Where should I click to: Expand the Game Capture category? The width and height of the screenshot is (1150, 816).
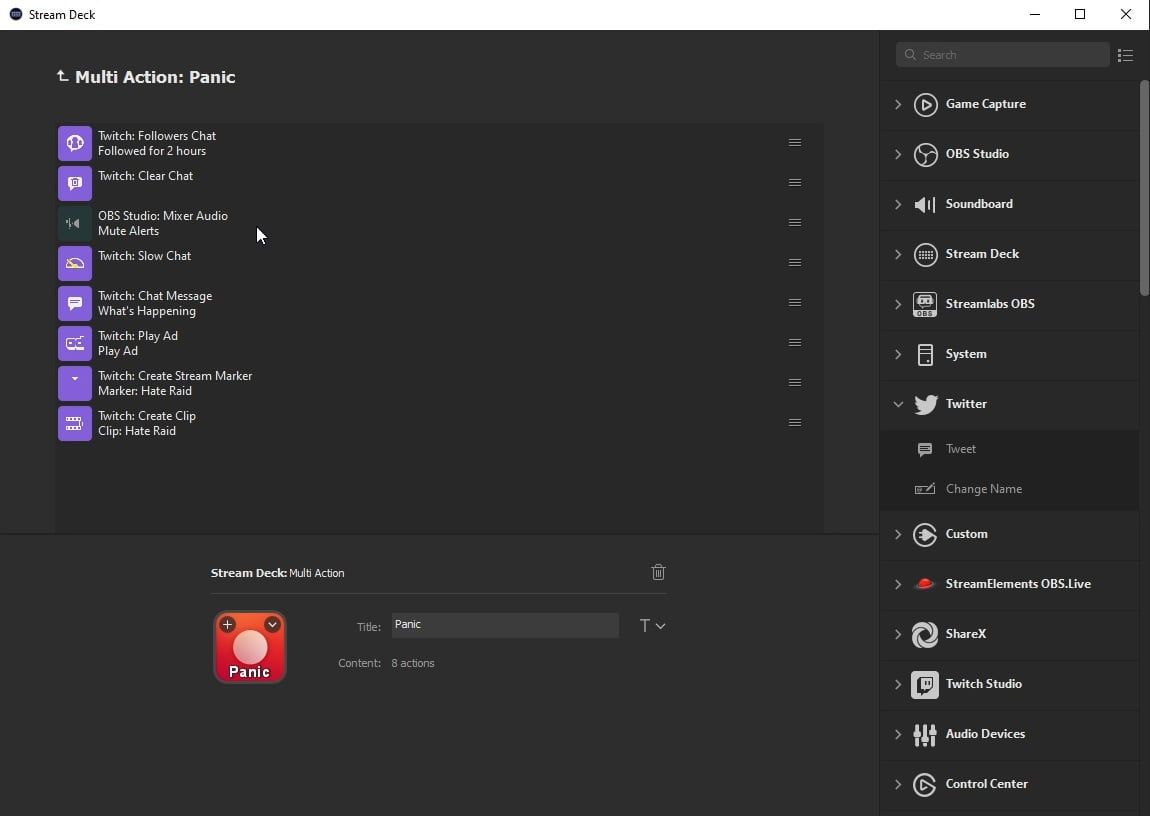tap(898, 104)
